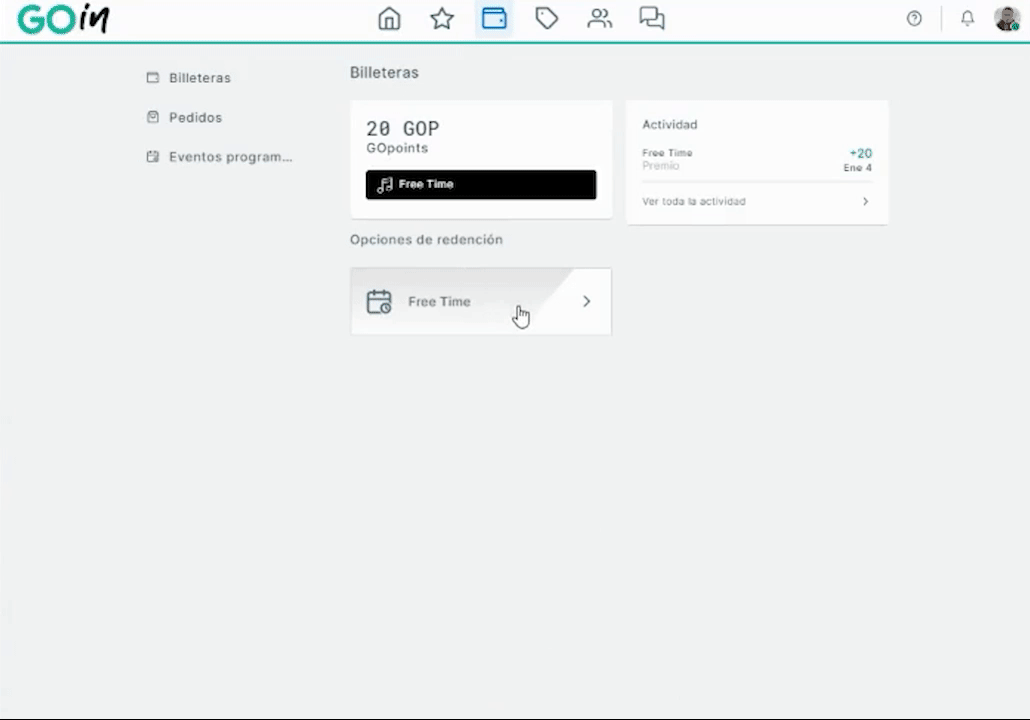This screenshot has height=720, width=1030.
Task: Click the chevron on Free Time redemption card
Action: pyautogui.click(x=587, y=301)
